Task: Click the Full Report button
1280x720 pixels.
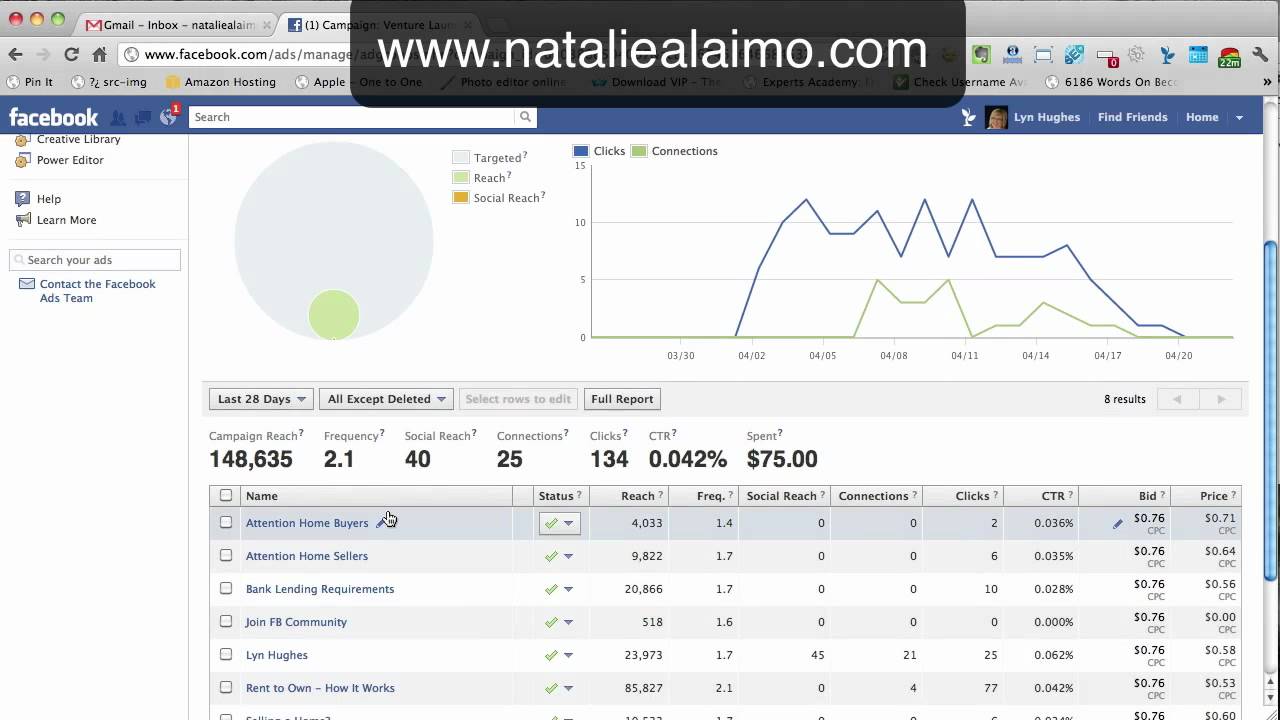Action: pyautogui.click(x=622, y=399)
